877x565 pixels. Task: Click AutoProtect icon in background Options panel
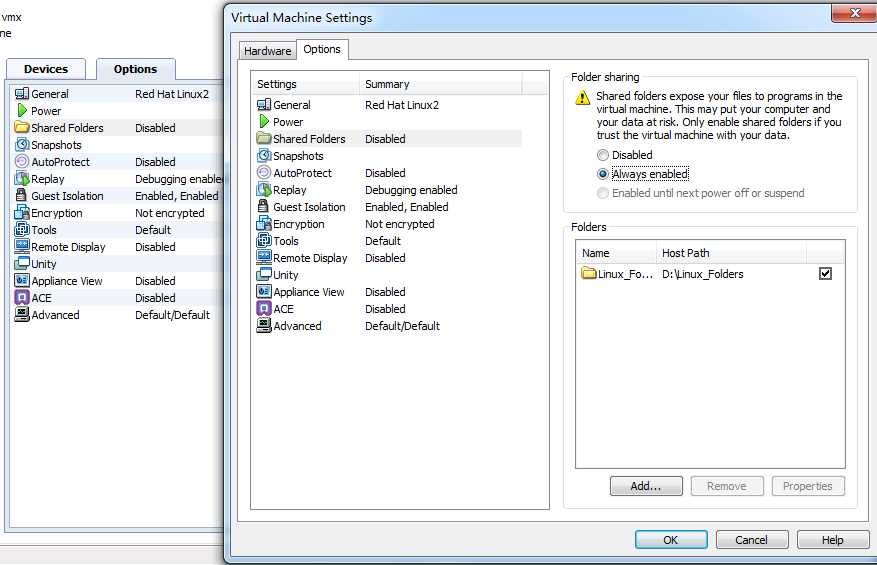pyautogui.click(x=22, y=162)
